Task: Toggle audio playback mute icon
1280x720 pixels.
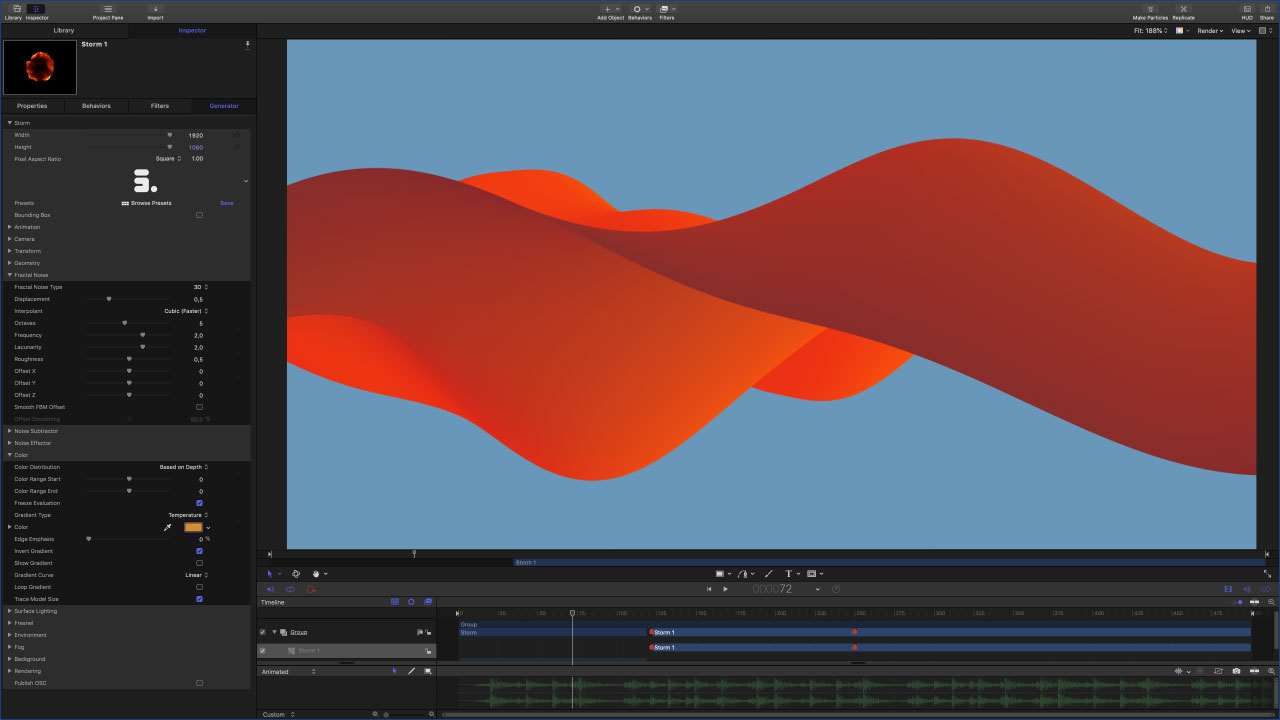Action: (1245, 589)
